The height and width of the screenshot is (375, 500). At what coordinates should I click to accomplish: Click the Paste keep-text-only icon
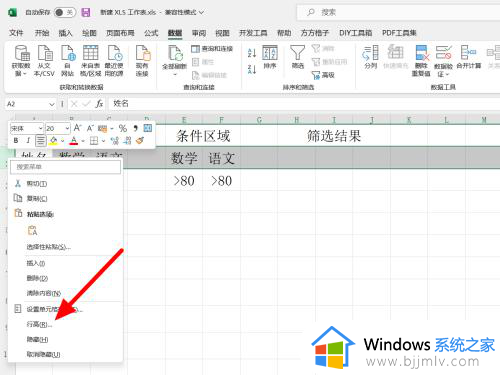click(32, 230)
